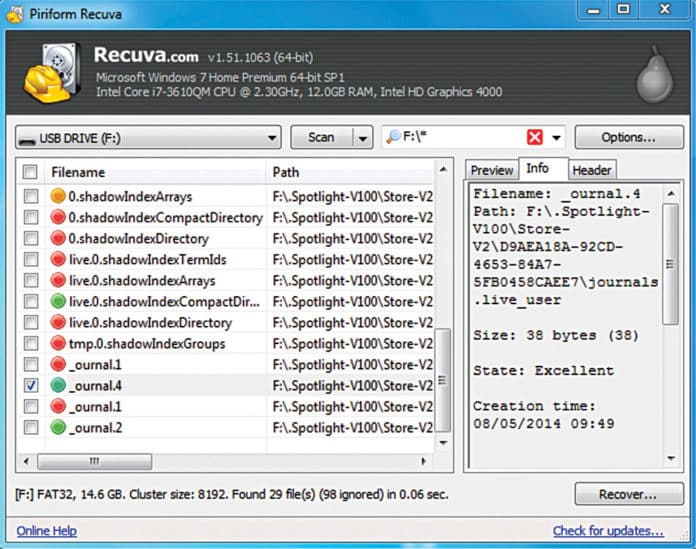
Task: Click red status dot of tmp.0.shadowIndexGroups
Action: [x=57, y=344]
